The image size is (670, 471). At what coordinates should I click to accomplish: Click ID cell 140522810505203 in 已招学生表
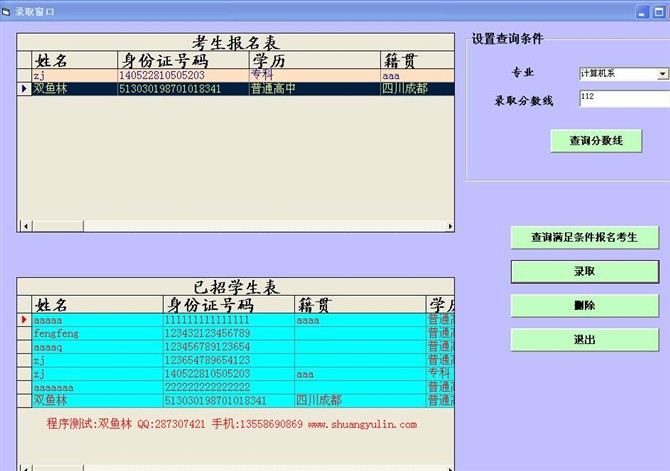229,374
